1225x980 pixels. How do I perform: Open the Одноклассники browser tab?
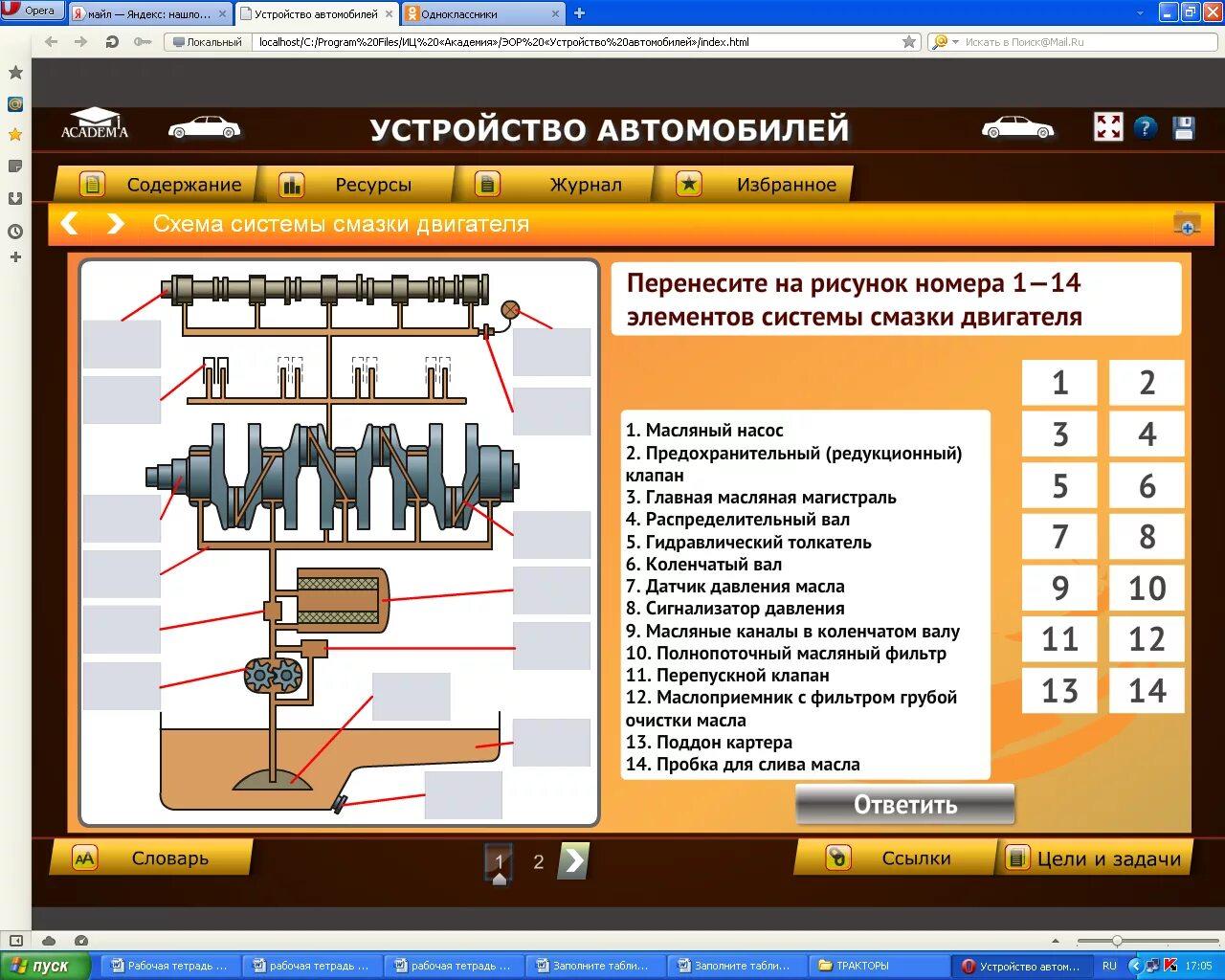tap(479, 13)
